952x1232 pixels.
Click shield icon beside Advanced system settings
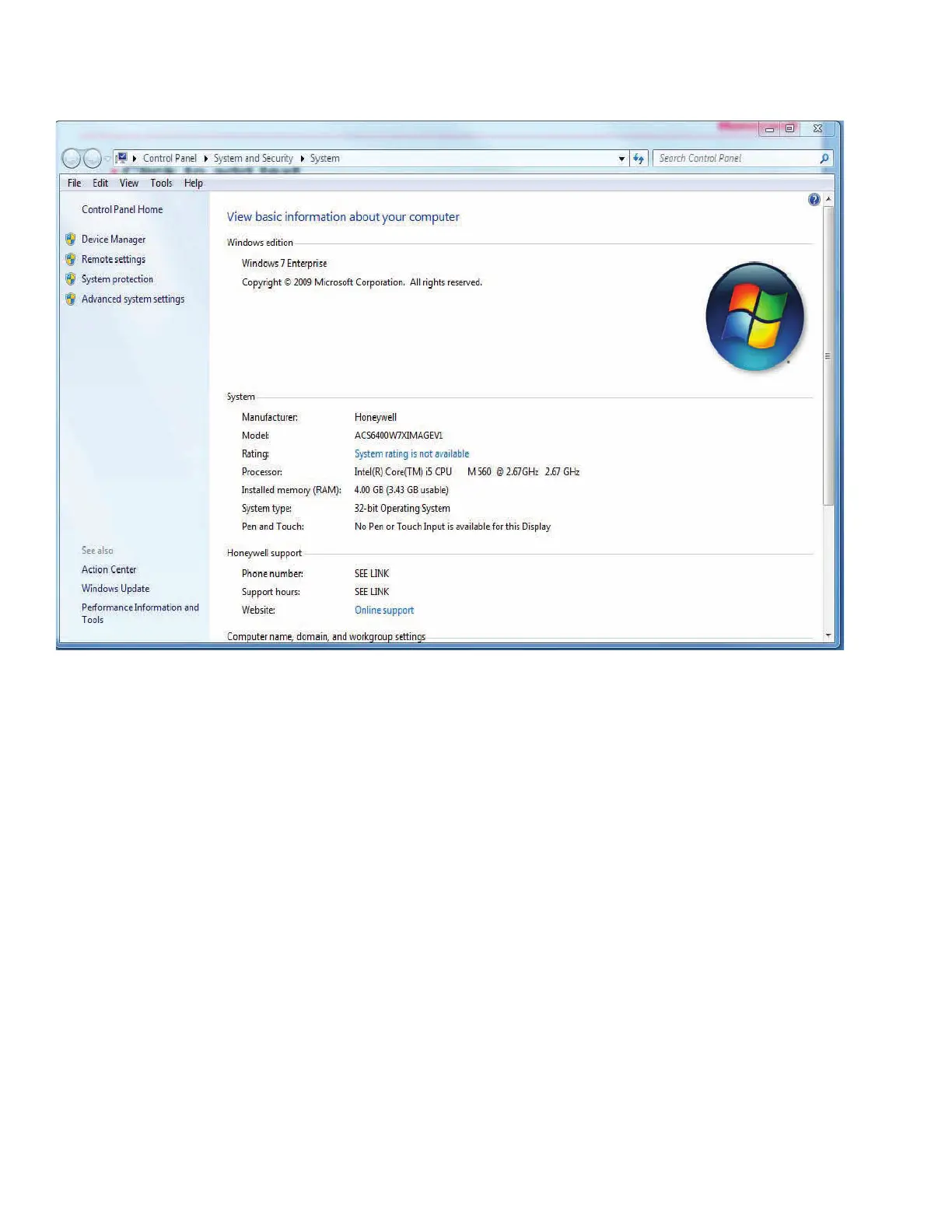[71, 299]
